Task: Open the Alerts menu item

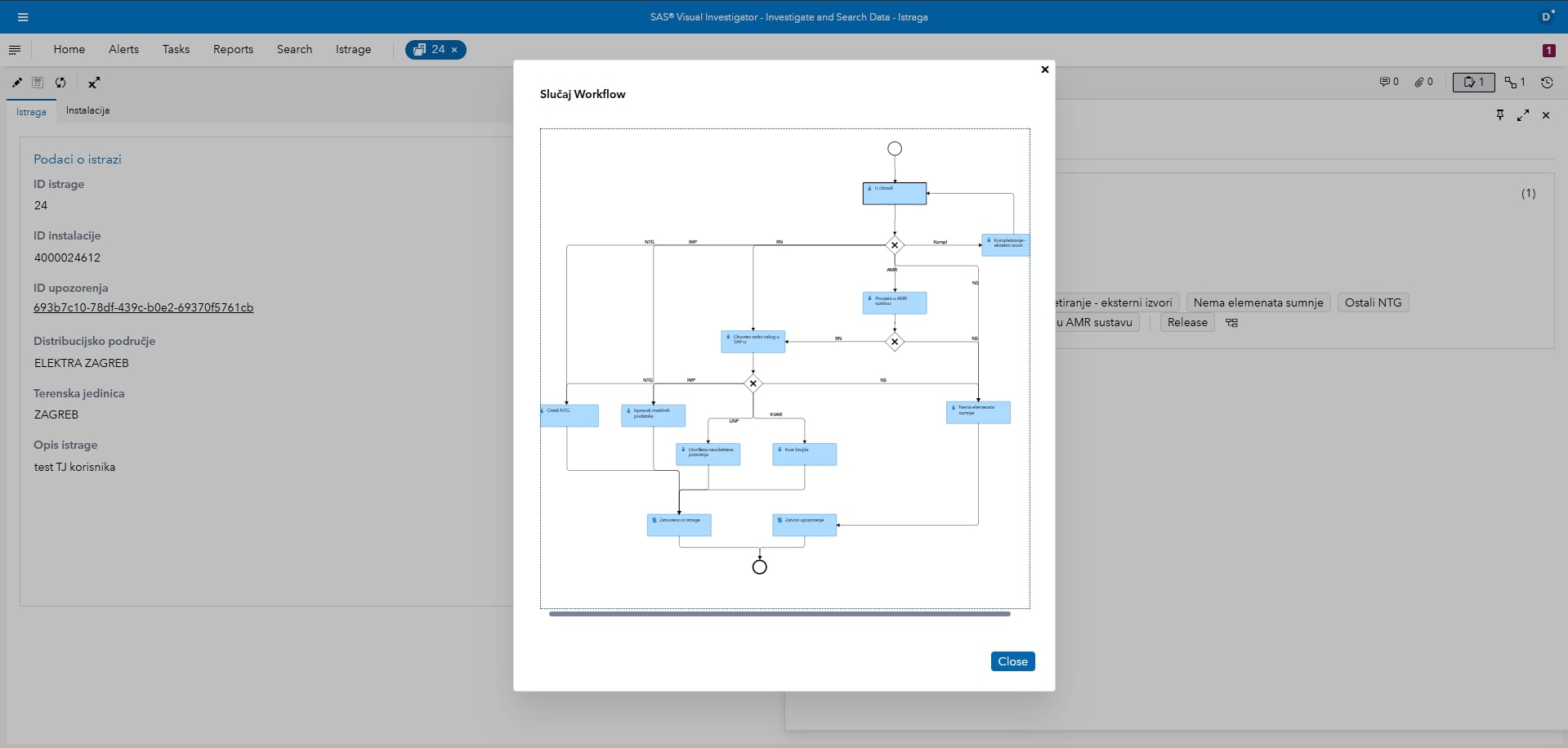Action: click(123, 49)
